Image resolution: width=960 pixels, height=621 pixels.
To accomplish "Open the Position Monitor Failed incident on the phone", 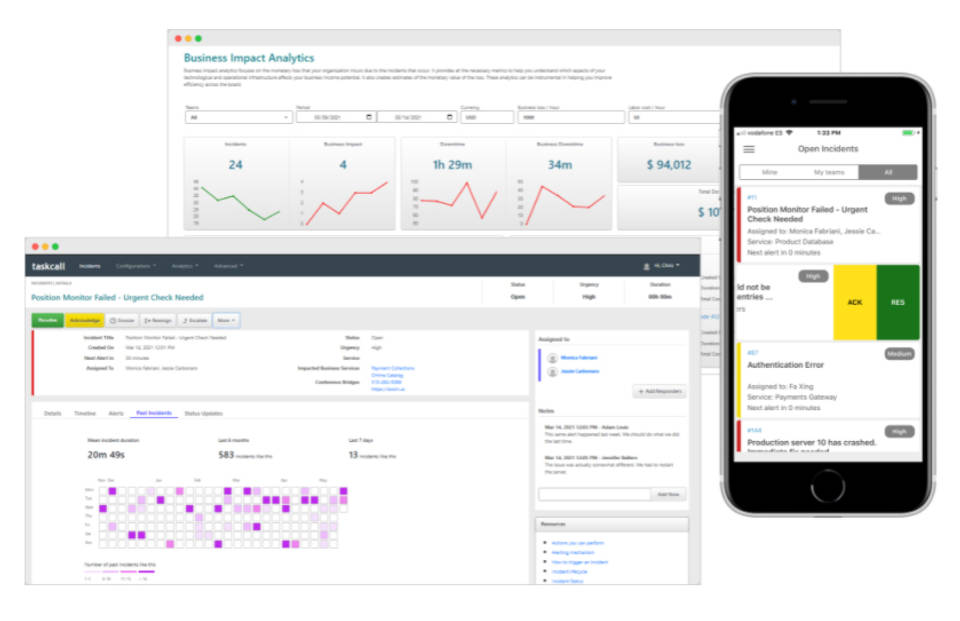I will coord(829,225).
